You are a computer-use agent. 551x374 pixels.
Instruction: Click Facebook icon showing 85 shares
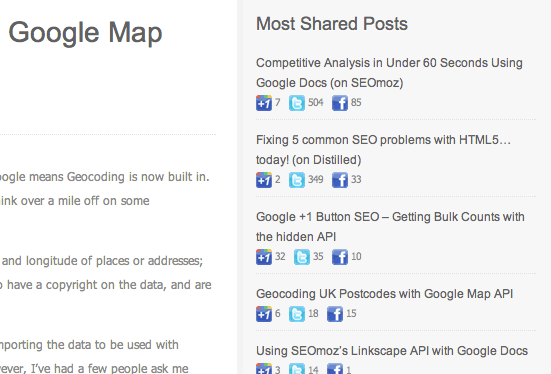340,103
